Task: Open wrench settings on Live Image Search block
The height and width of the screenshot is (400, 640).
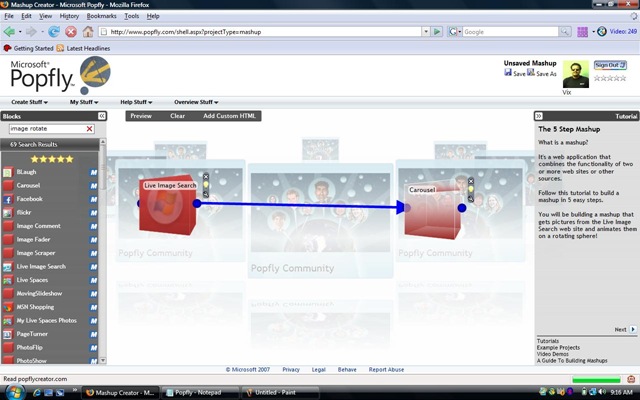Action: [206, 194]
